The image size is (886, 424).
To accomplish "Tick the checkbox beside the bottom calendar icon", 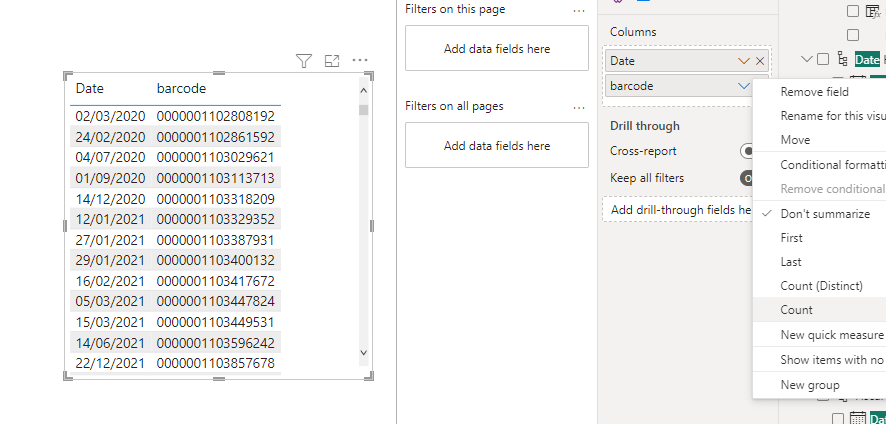I will (838, 419).
